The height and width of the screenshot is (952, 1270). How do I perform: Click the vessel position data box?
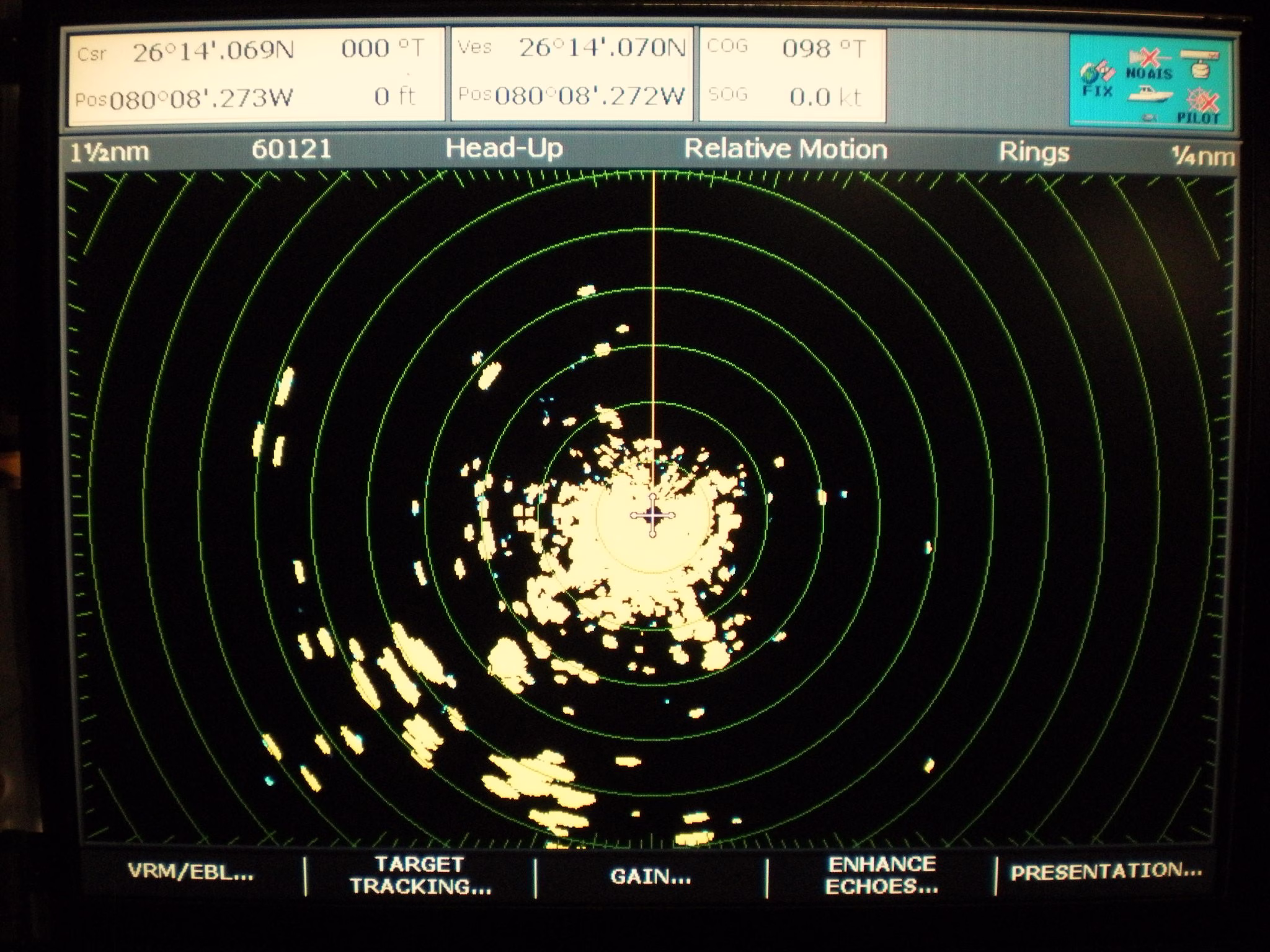coord(571,74)
